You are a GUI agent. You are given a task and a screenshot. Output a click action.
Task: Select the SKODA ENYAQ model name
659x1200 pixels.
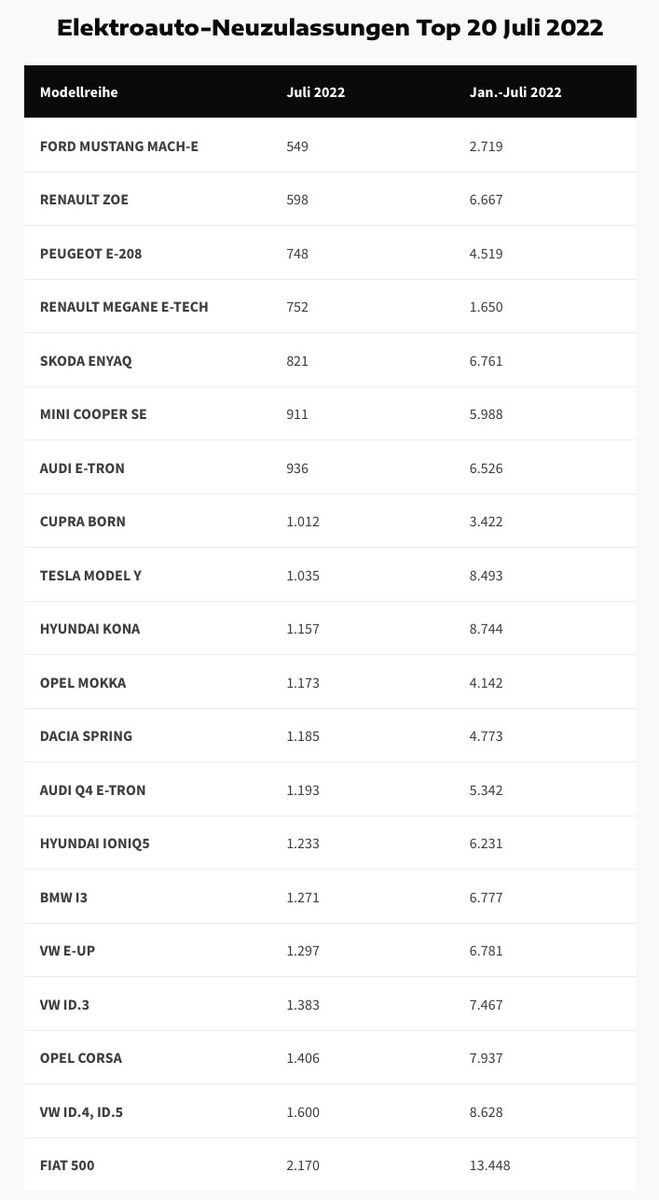point(86,361)
